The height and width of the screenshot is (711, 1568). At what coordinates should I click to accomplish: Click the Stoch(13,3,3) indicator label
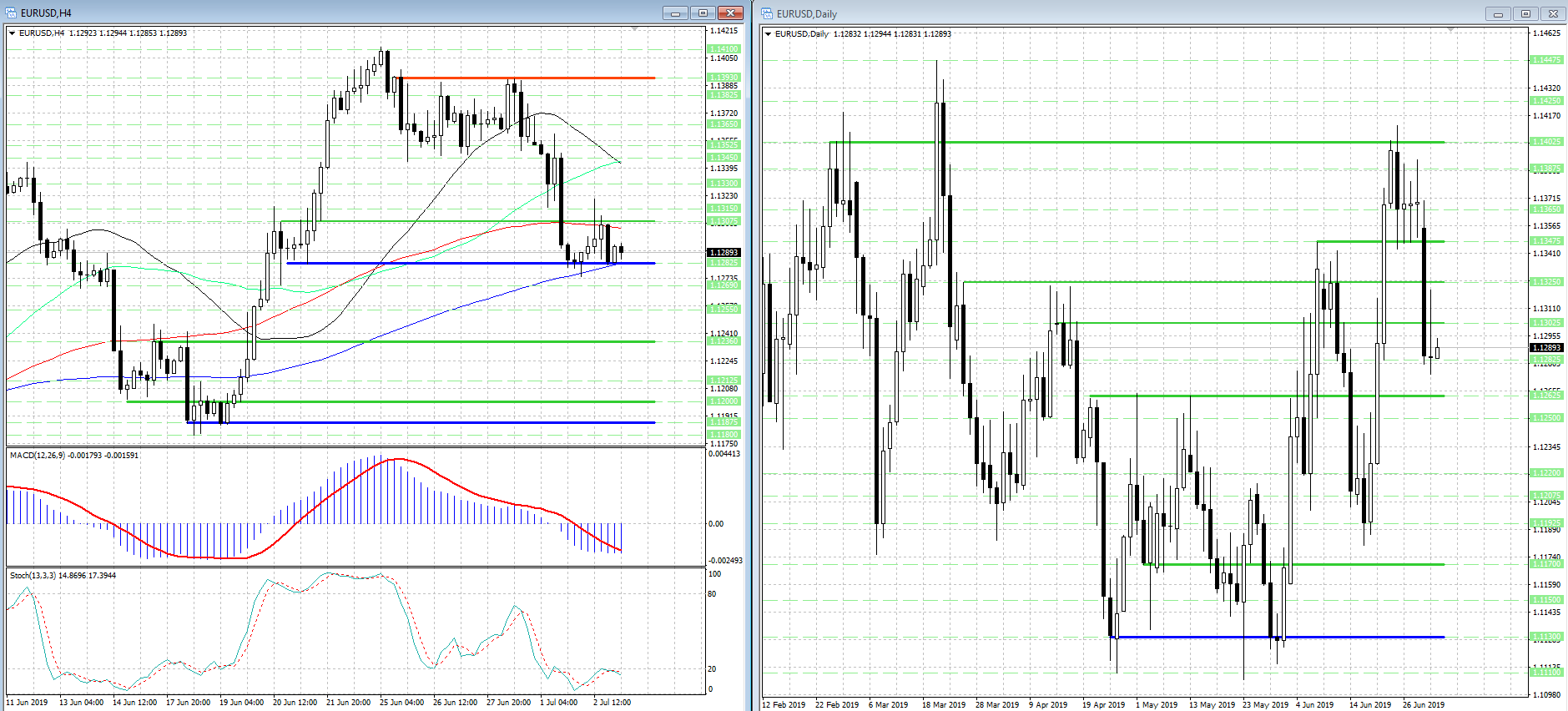(63, 576)
